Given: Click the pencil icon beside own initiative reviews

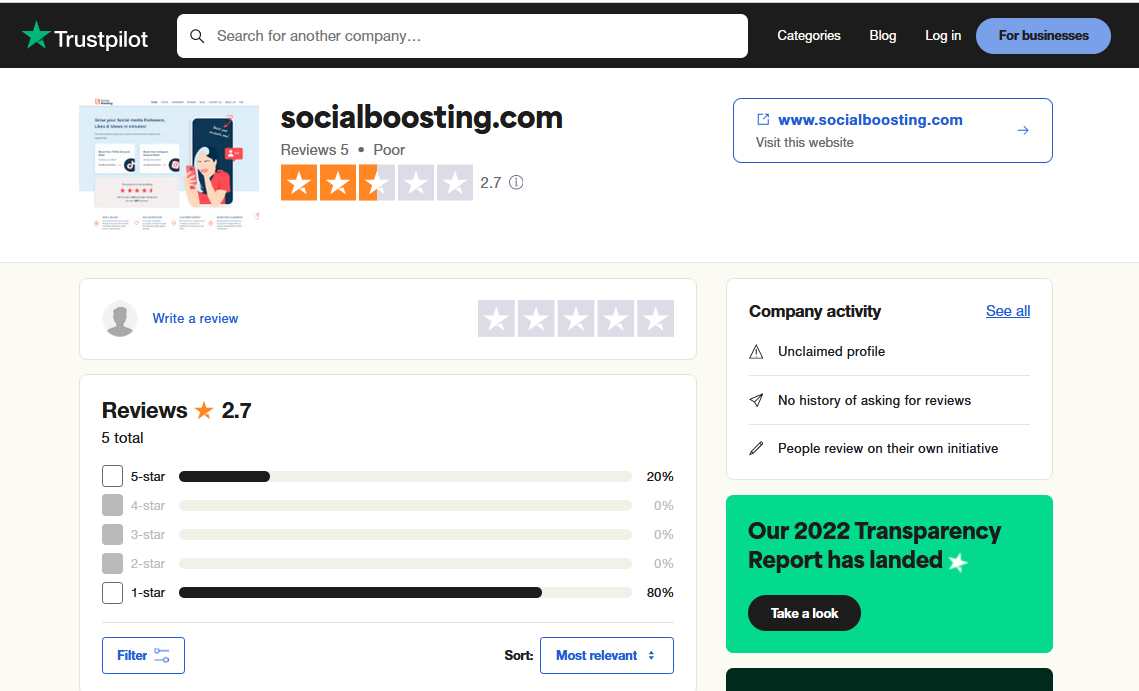Looking at the screenshot, I should [756, 448].
